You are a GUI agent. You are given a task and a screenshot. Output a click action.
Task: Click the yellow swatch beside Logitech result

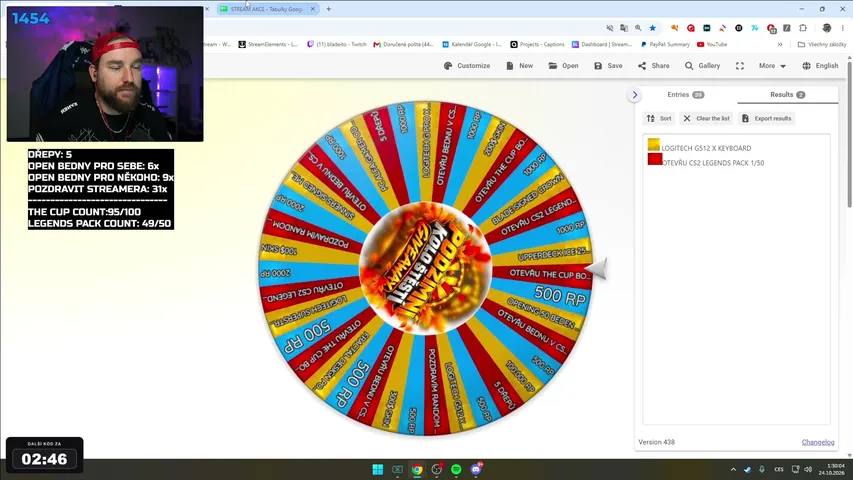coord(654,144)
